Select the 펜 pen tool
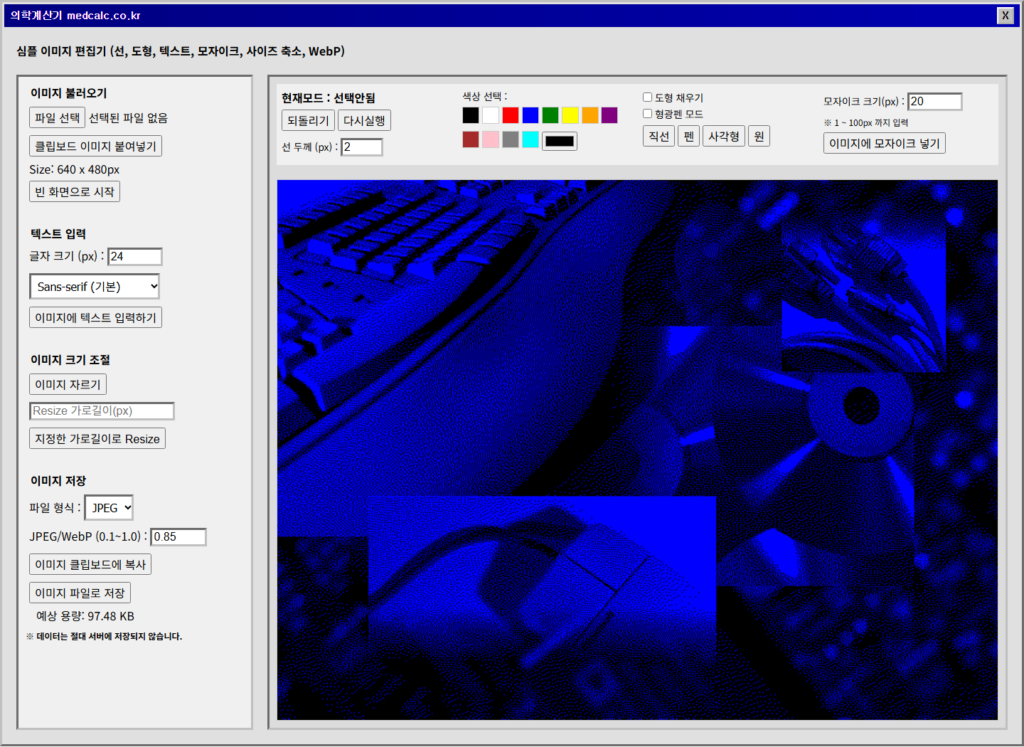Image resolution: width=1024 pixels, height=747 pixels. tap(688, 136)
